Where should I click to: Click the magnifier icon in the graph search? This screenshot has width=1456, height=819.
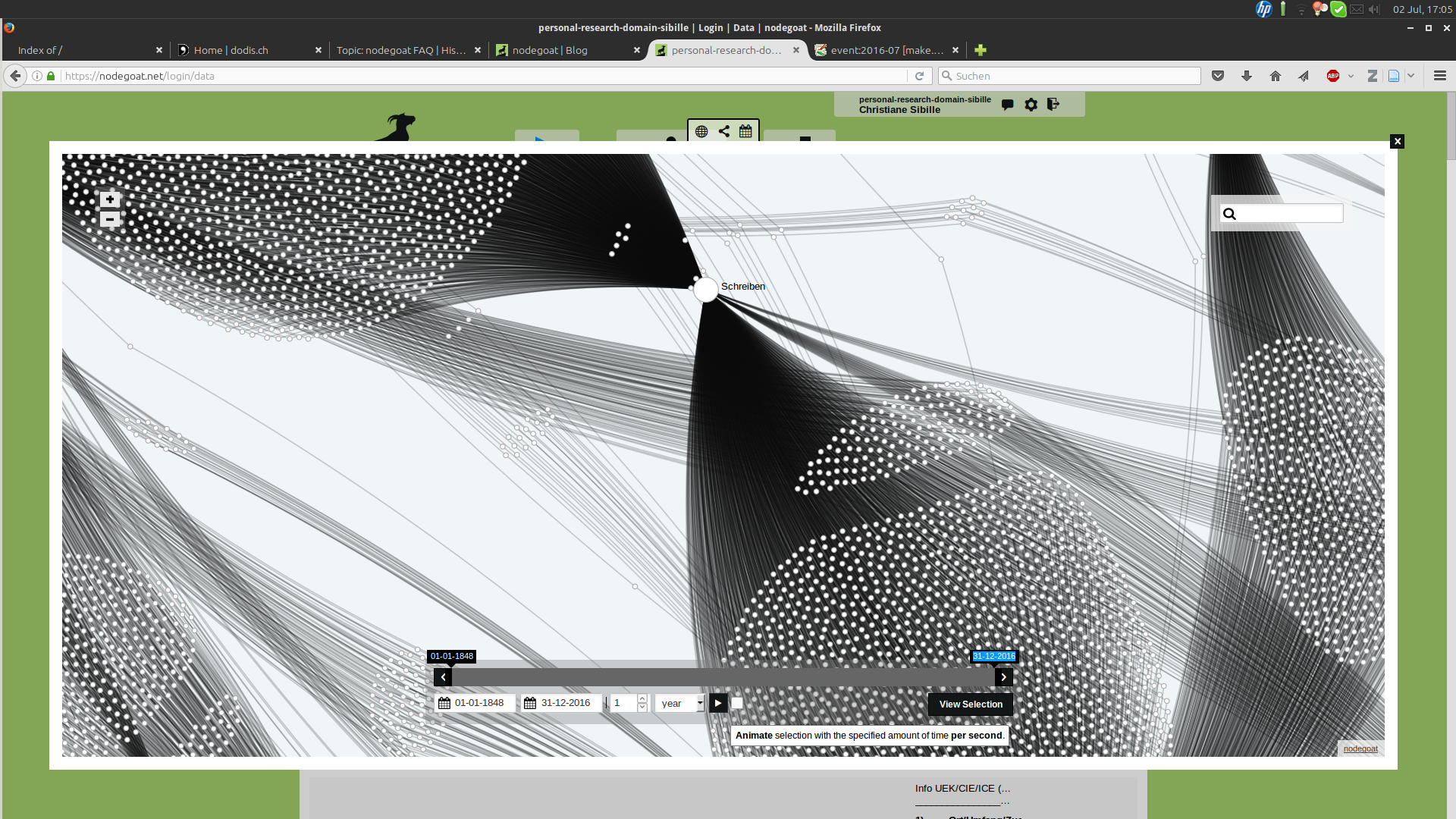pos(1230,214)
